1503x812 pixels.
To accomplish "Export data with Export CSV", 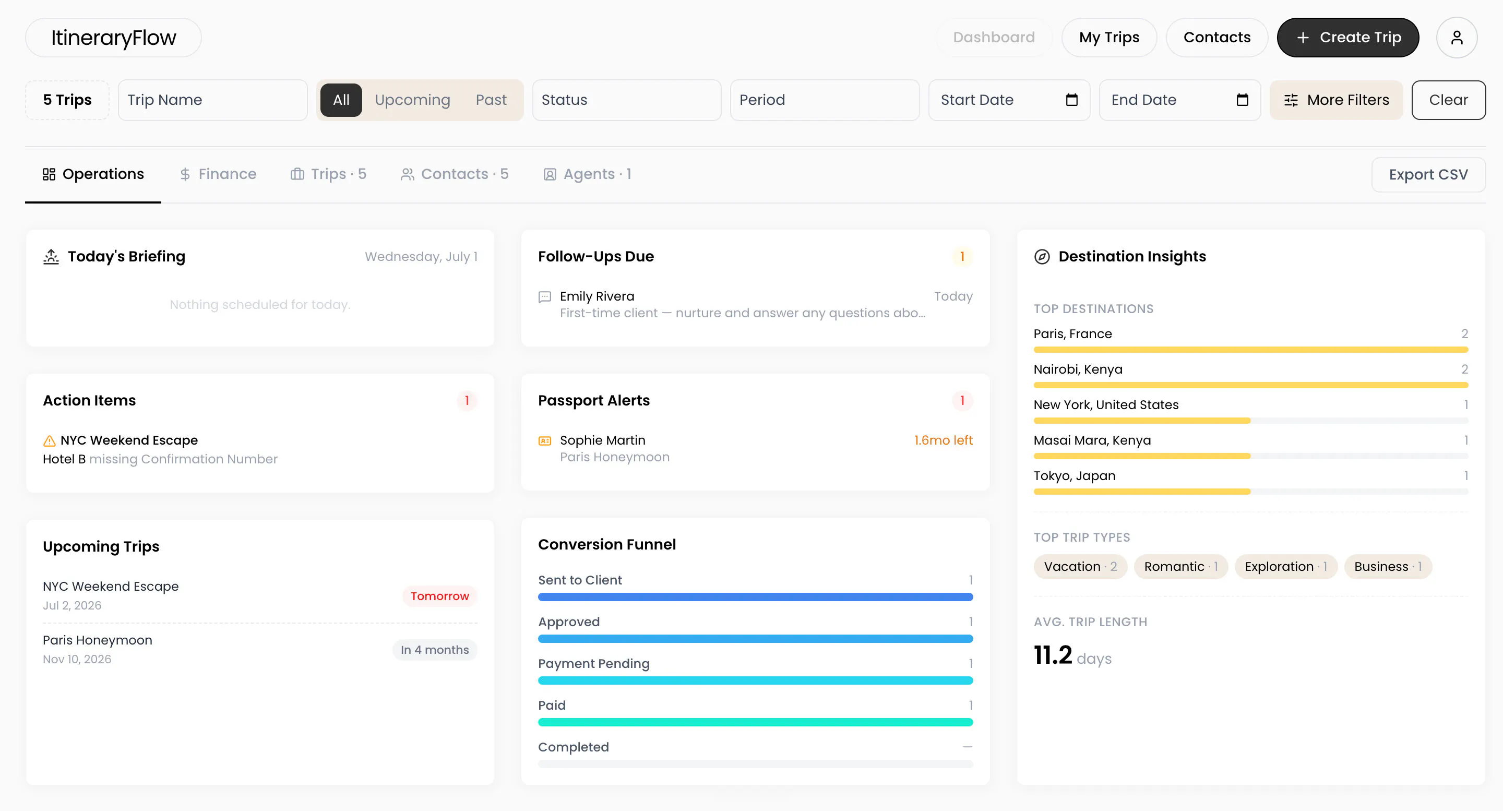I will pyautogui.click(x=1428, y=175).
